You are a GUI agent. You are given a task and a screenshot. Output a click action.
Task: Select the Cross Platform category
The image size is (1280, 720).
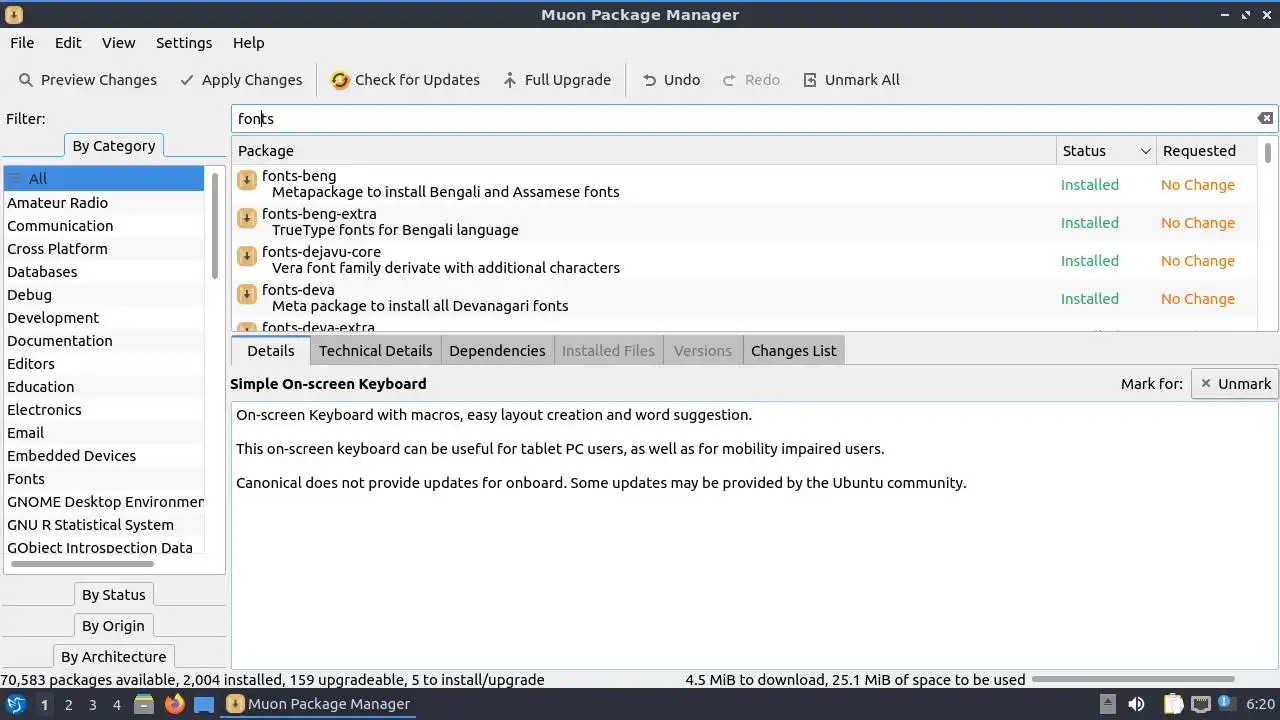104,249
